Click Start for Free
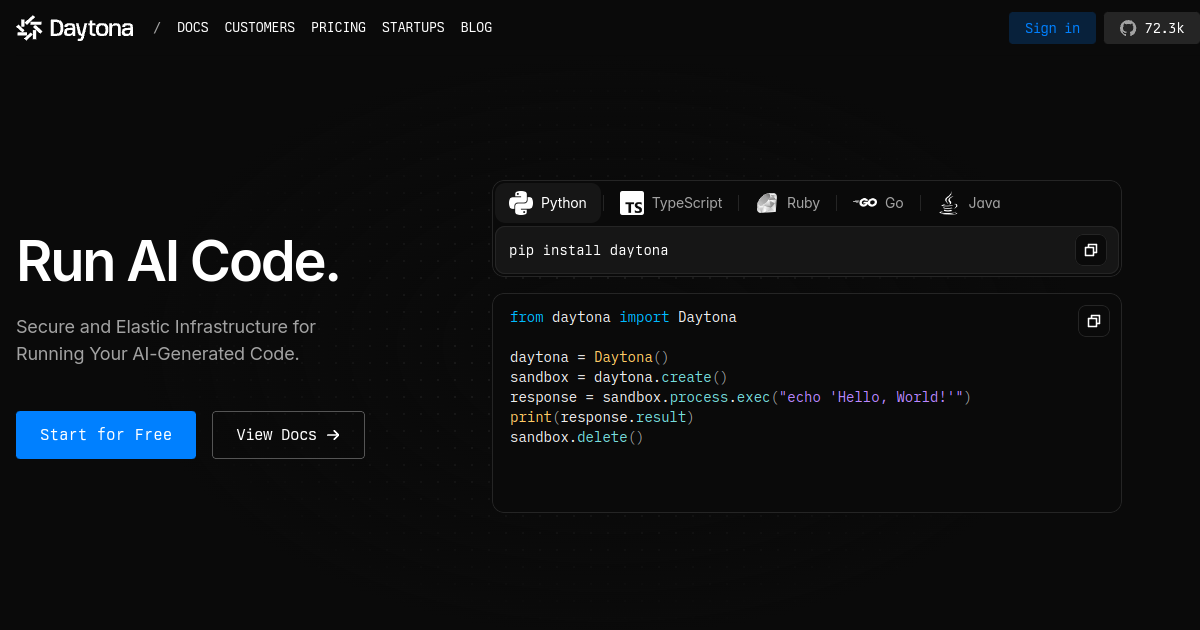The width and height of the screenshot is (1200, 630). (106, 435)
